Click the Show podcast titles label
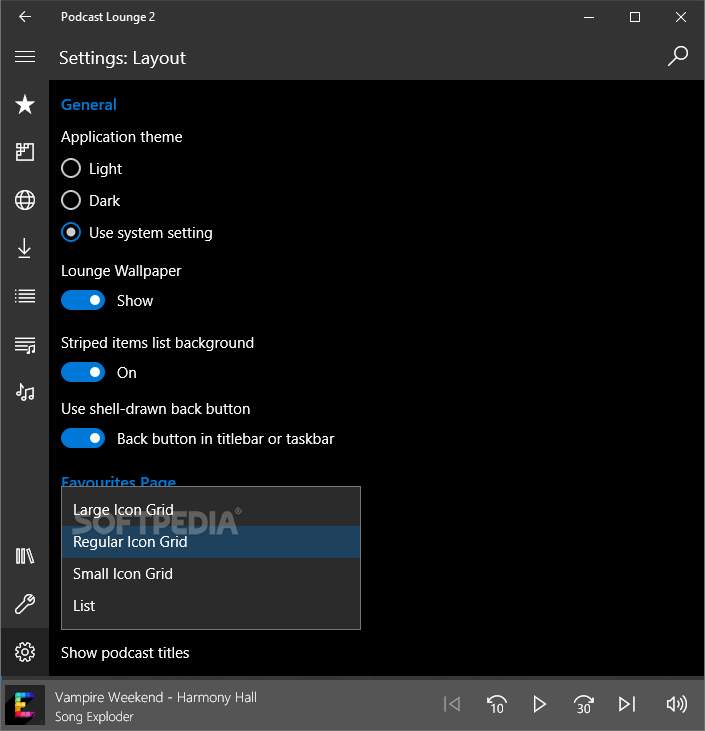Screen dimensions: 705x731 pyautogui.click(x=125, y=653)
